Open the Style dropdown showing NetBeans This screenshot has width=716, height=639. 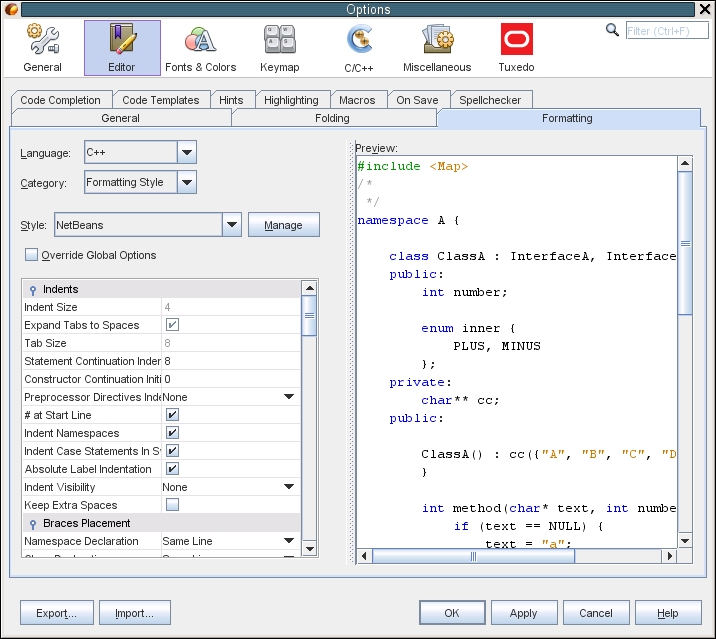147,225
